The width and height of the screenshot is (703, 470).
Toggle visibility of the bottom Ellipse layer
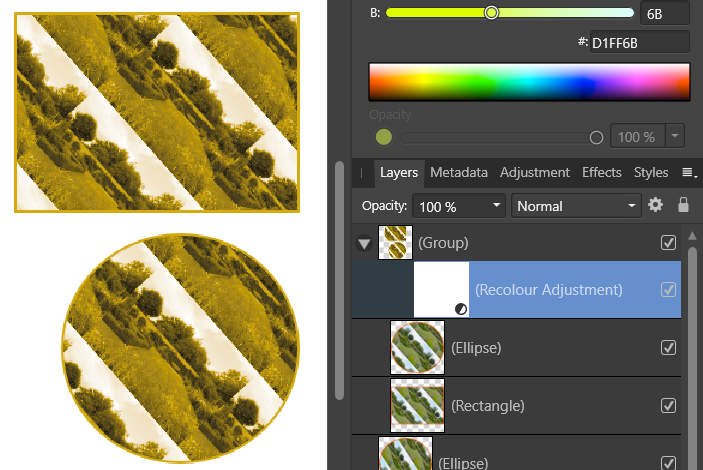(668, 463)
